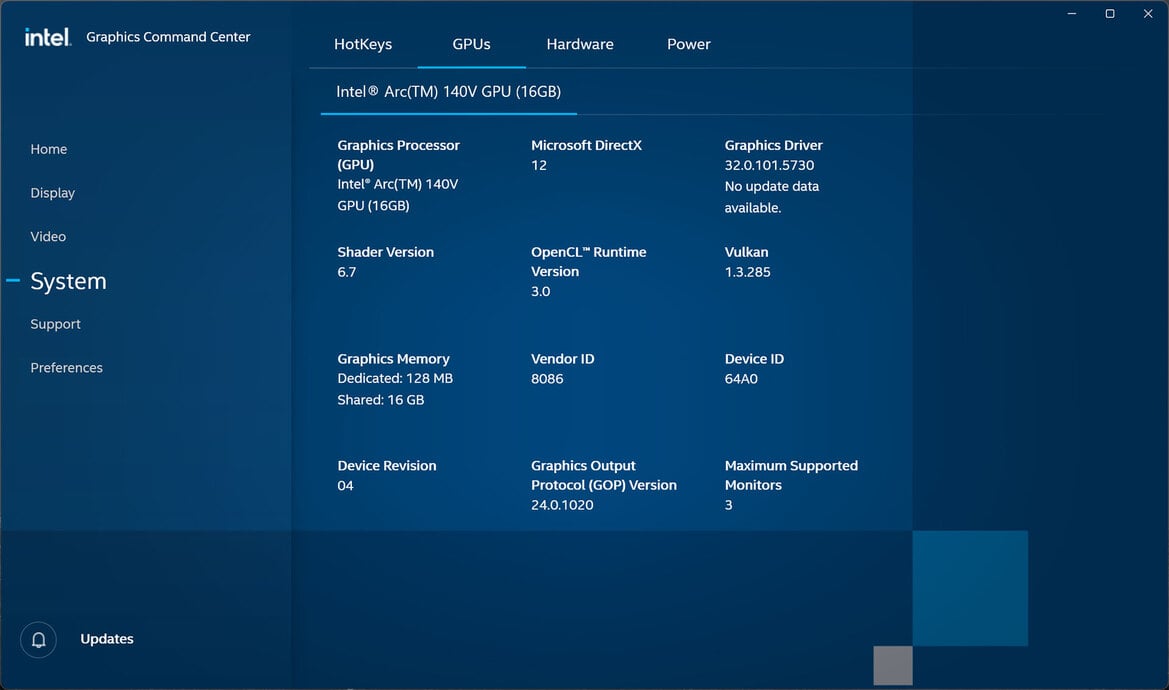Click the 'Shared: 16 GB' memory text
Screen dimensions: 1169x690
click(380, 400)
